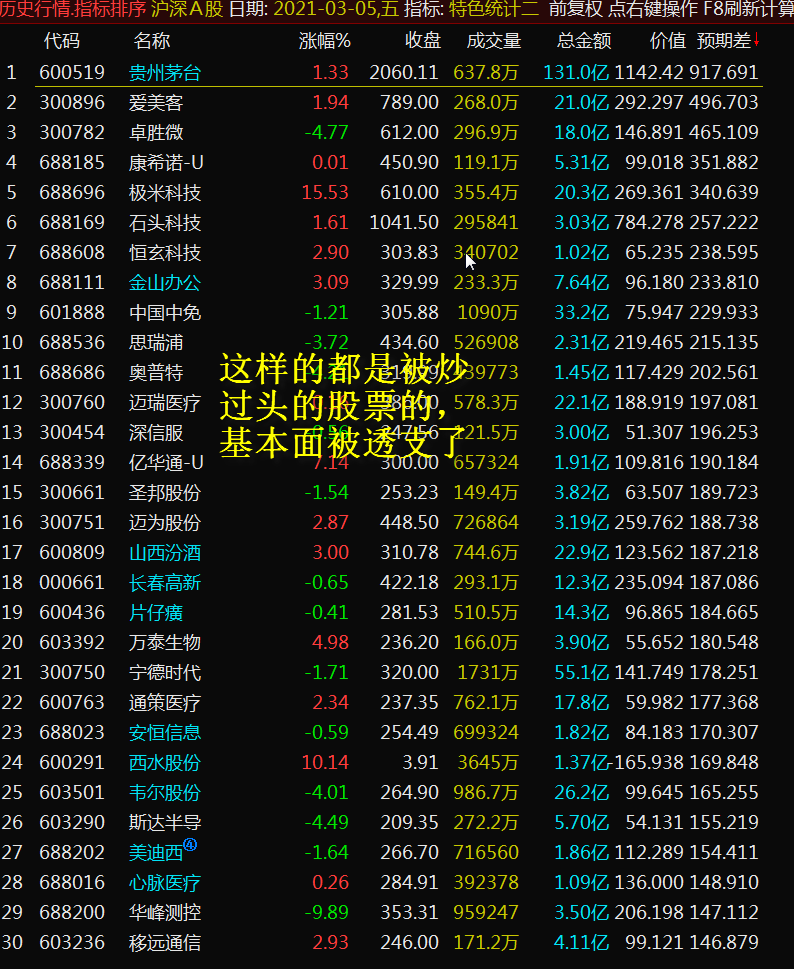The image size is (794, 969).
Task: Click stock code 603236
Action: click(x=72, y=942)
